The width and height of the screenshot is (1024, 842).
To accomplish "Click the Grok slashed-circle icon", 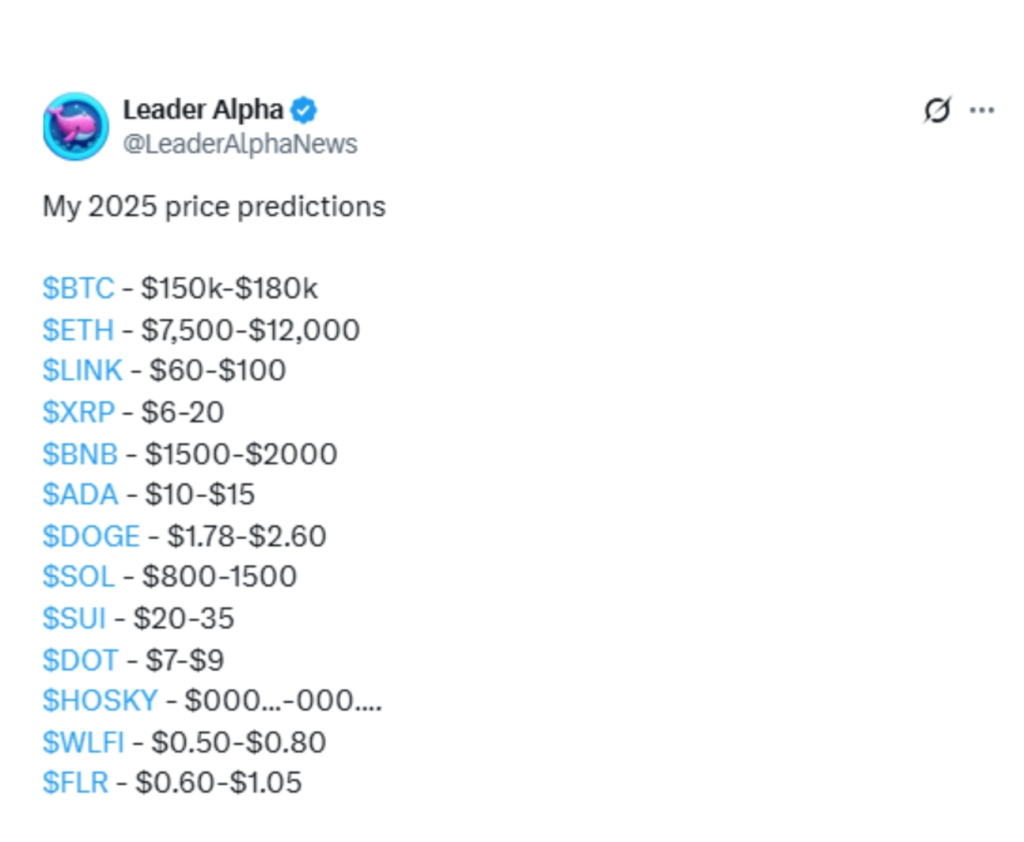I will click(x=937, y=110).
